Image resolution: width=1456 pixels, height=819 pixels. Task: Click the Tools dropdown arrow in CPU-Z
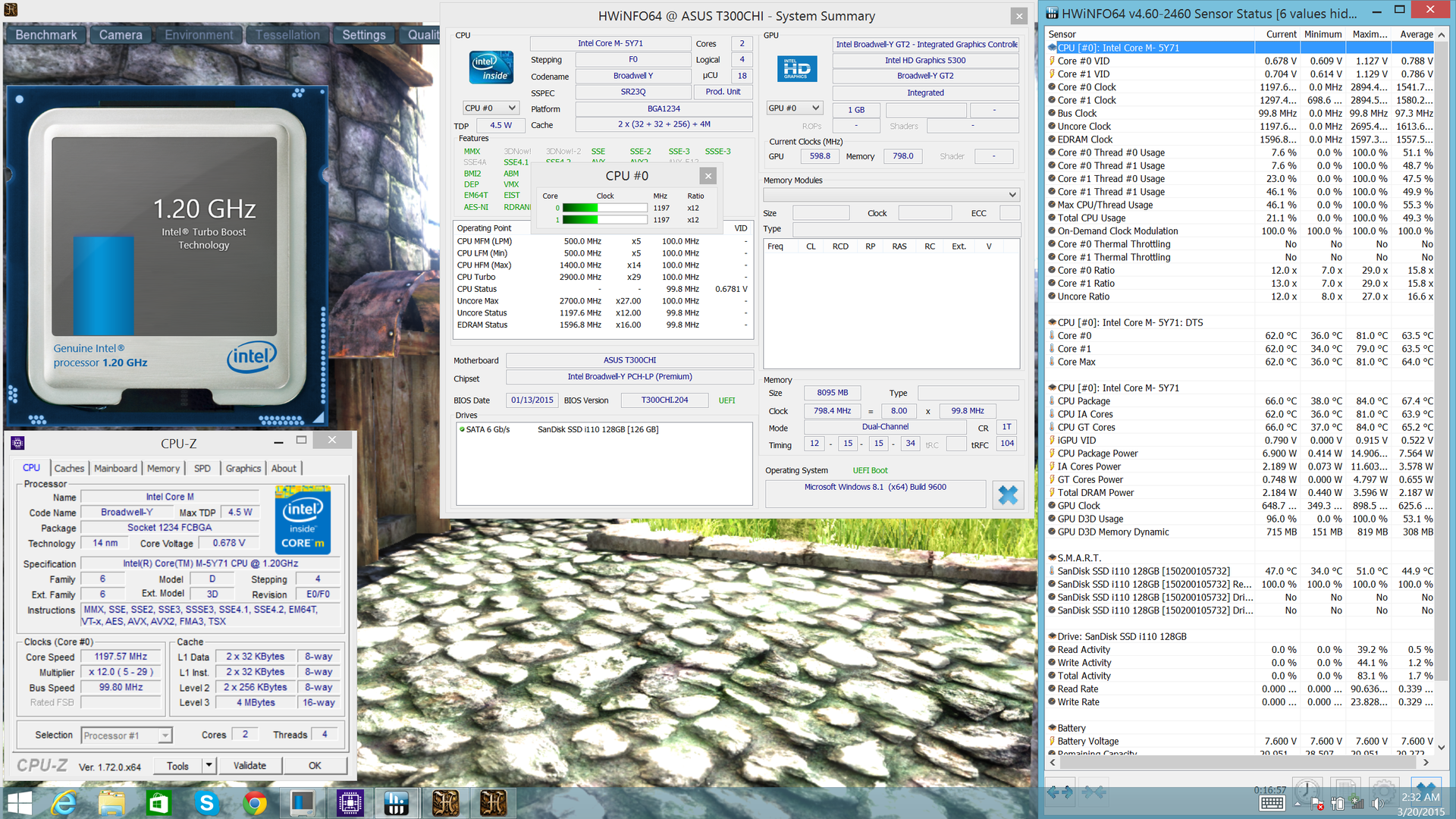(209, 766)
